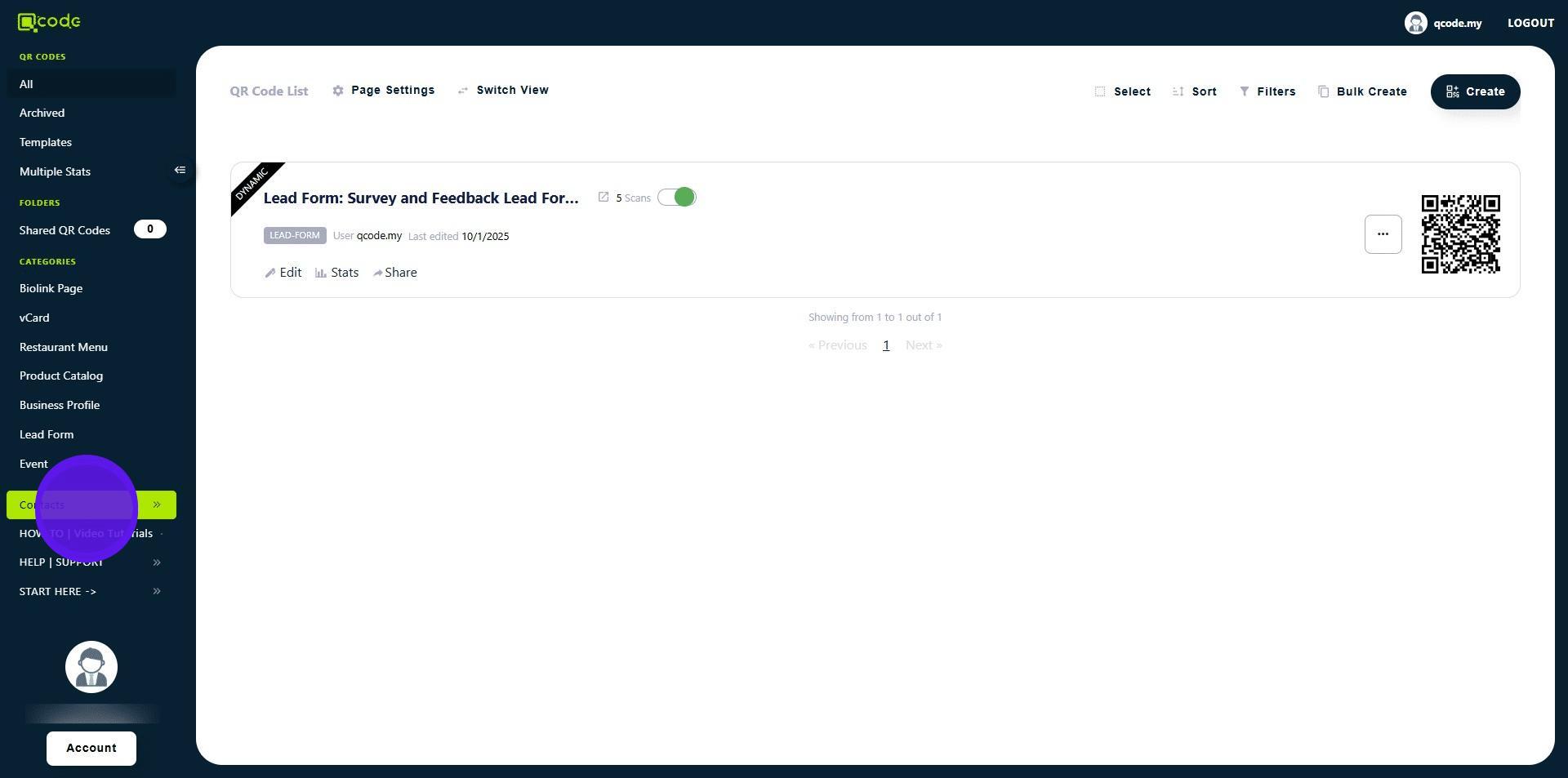Viewport: 1568px width, 778px height.
Task: Expand the Contacts menu chevron
Action: [157, 505]
